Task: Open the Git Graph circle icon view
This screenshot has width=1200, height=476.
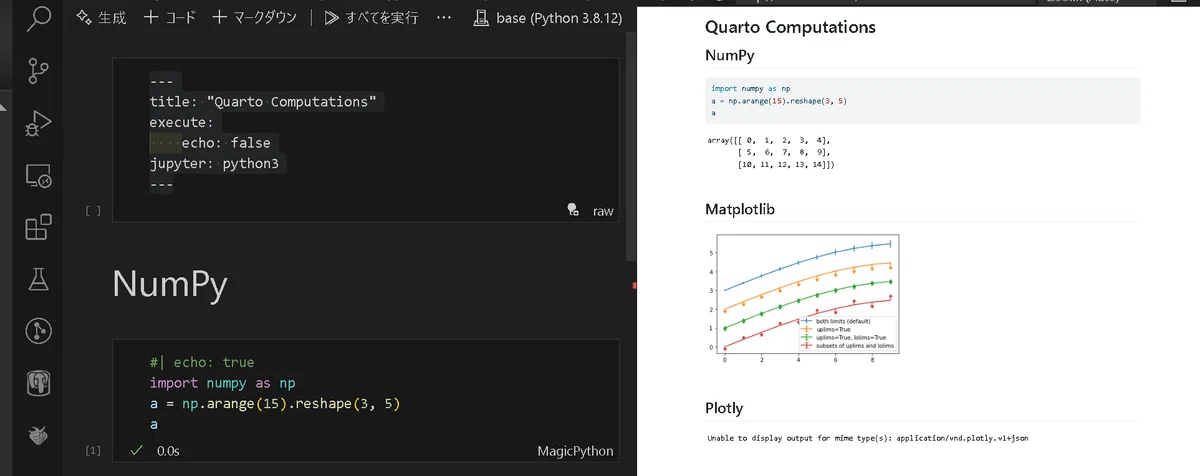Action: click(x=39, y=331)
